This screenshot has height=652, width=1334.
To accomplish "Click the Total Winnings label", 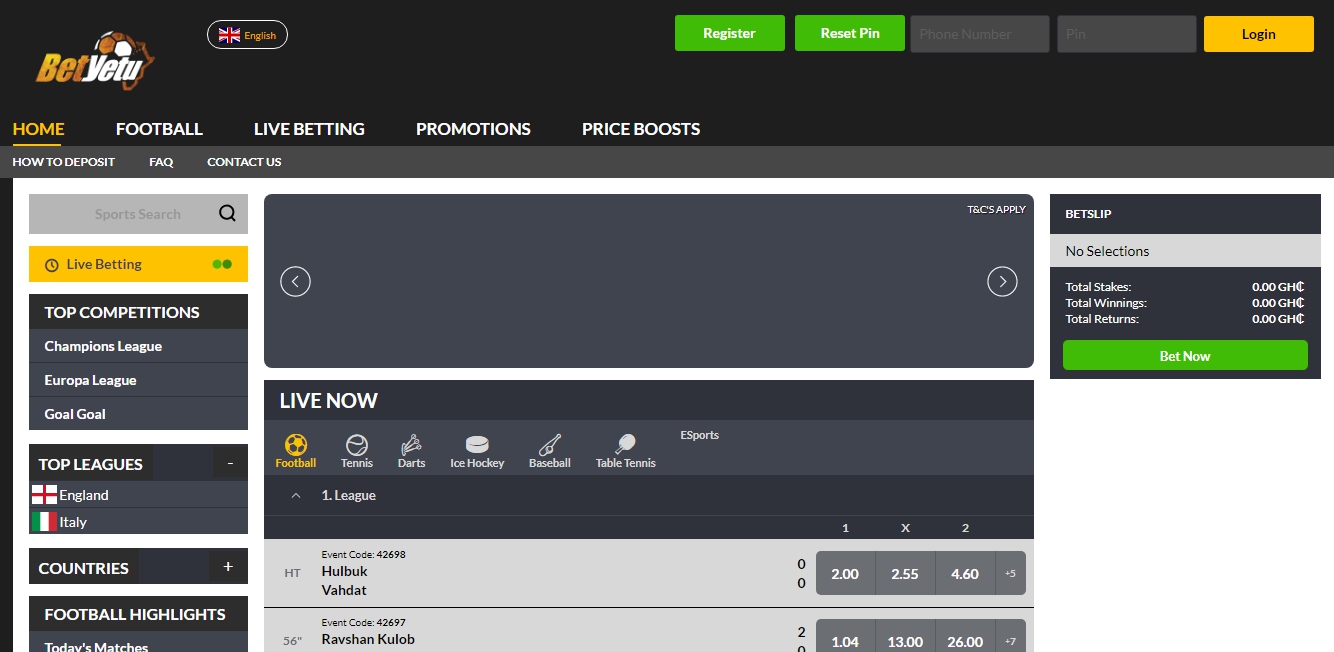I will [1106, 303].
